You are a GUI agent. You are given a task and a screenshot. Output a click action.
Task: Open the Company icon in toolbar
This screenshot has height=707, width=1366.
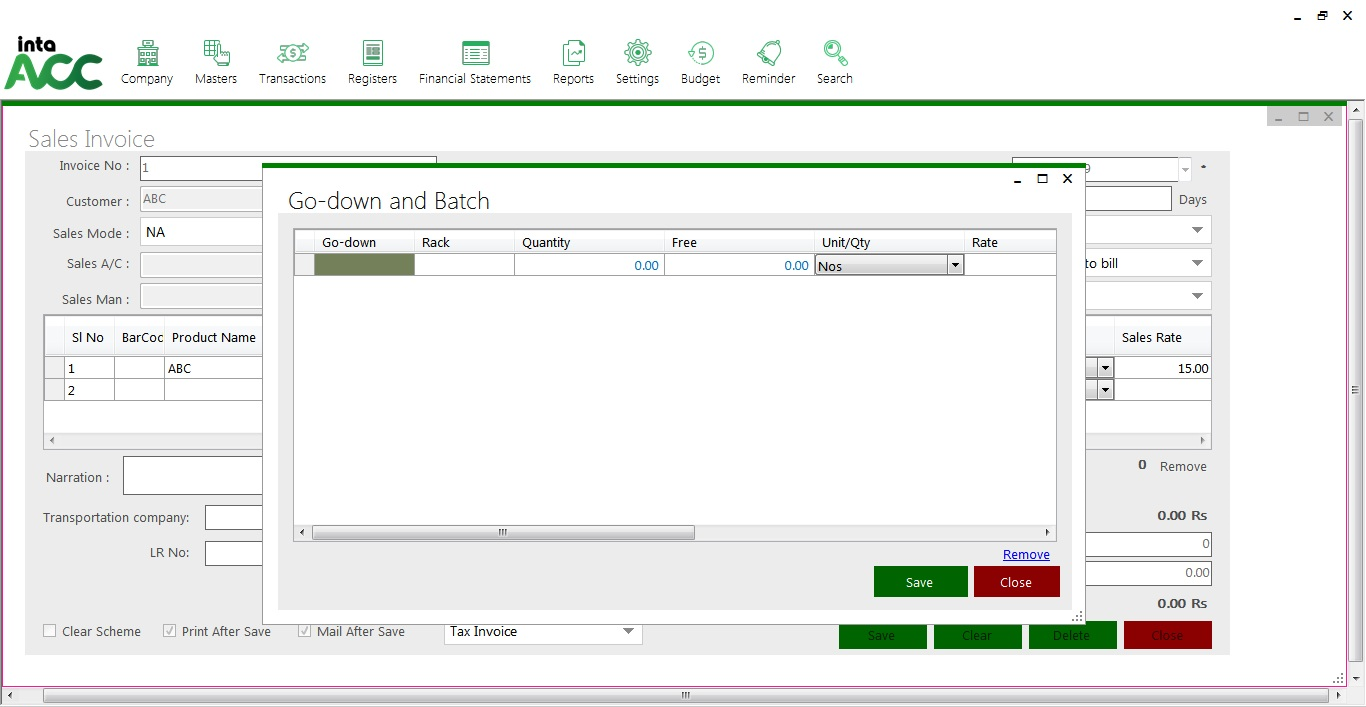coord(147,54)
